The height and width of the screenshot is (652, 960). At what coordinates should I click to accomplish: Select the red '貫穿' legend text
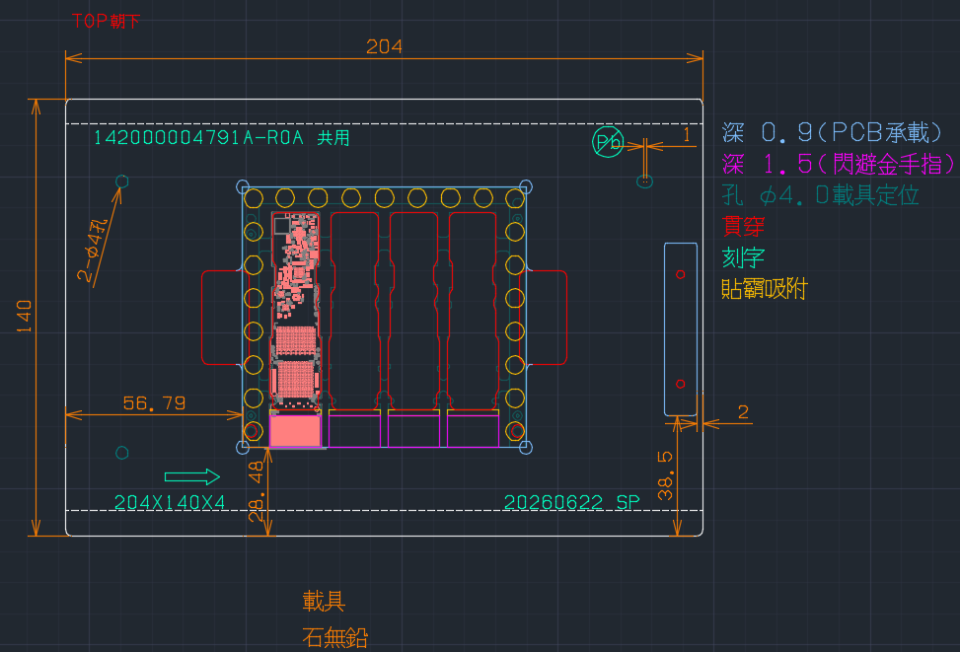point(743,226)
